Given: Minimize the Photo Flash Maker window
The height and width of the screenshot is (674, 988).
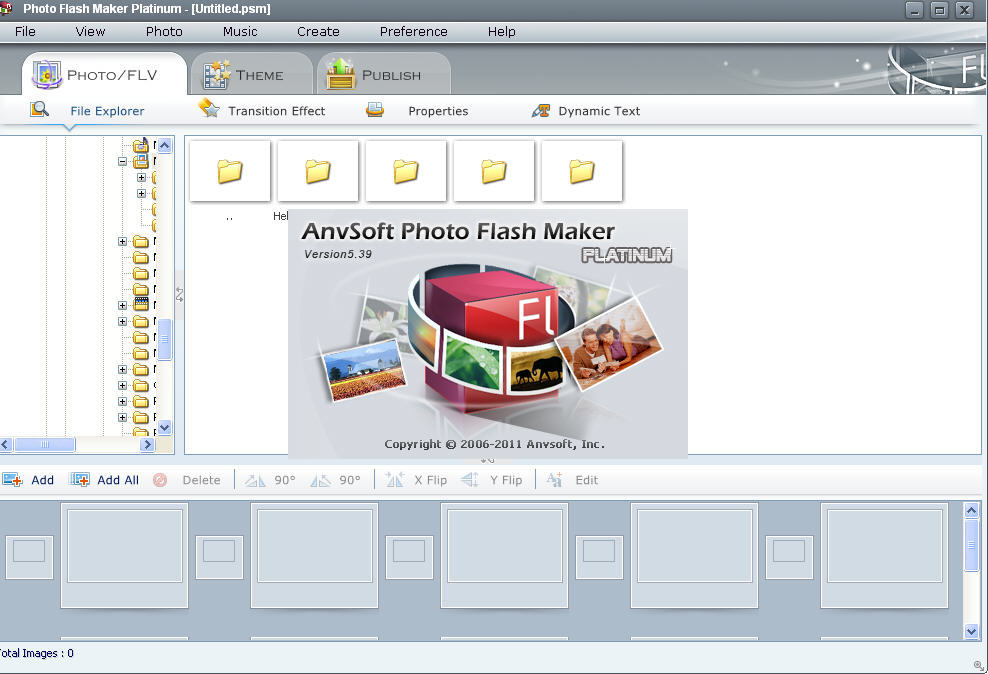Looking at the screenshot, I should coord(914,9).
